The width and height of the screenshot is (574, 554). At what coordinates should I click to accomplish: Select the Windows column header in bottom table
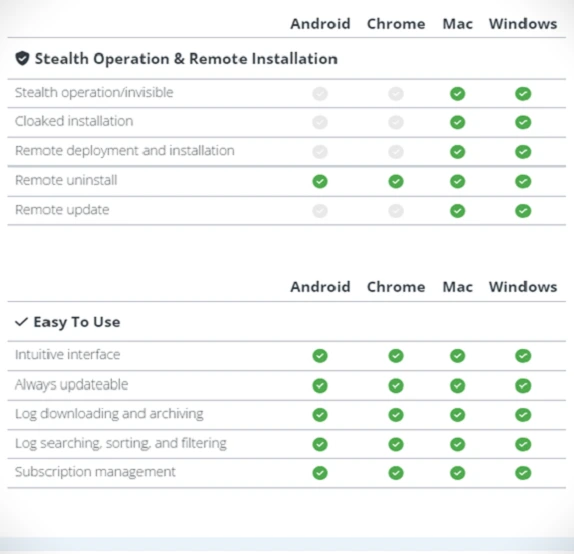[523, 287]
